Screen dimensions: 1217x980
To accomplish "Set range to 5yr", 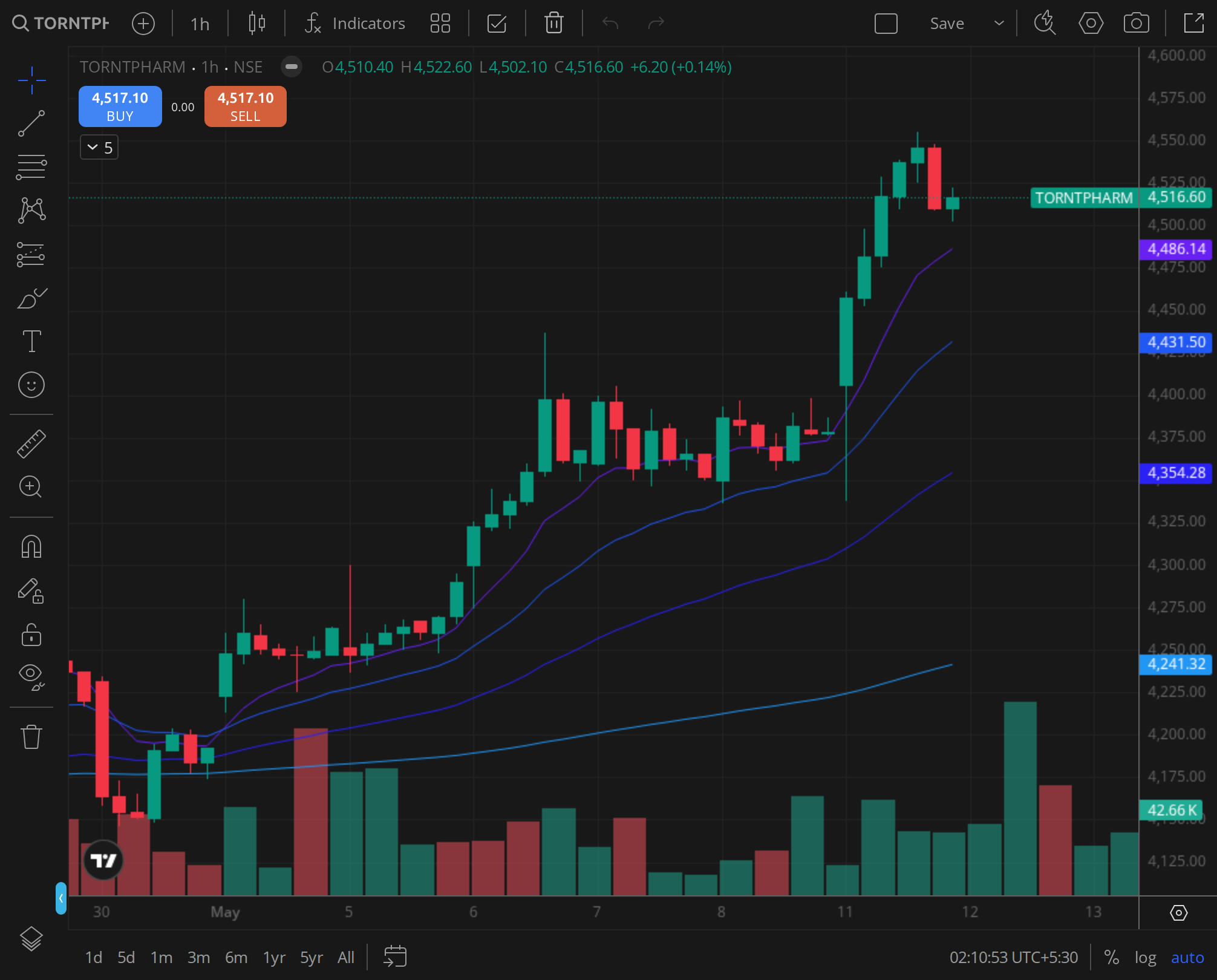I will tap(312, 957).
